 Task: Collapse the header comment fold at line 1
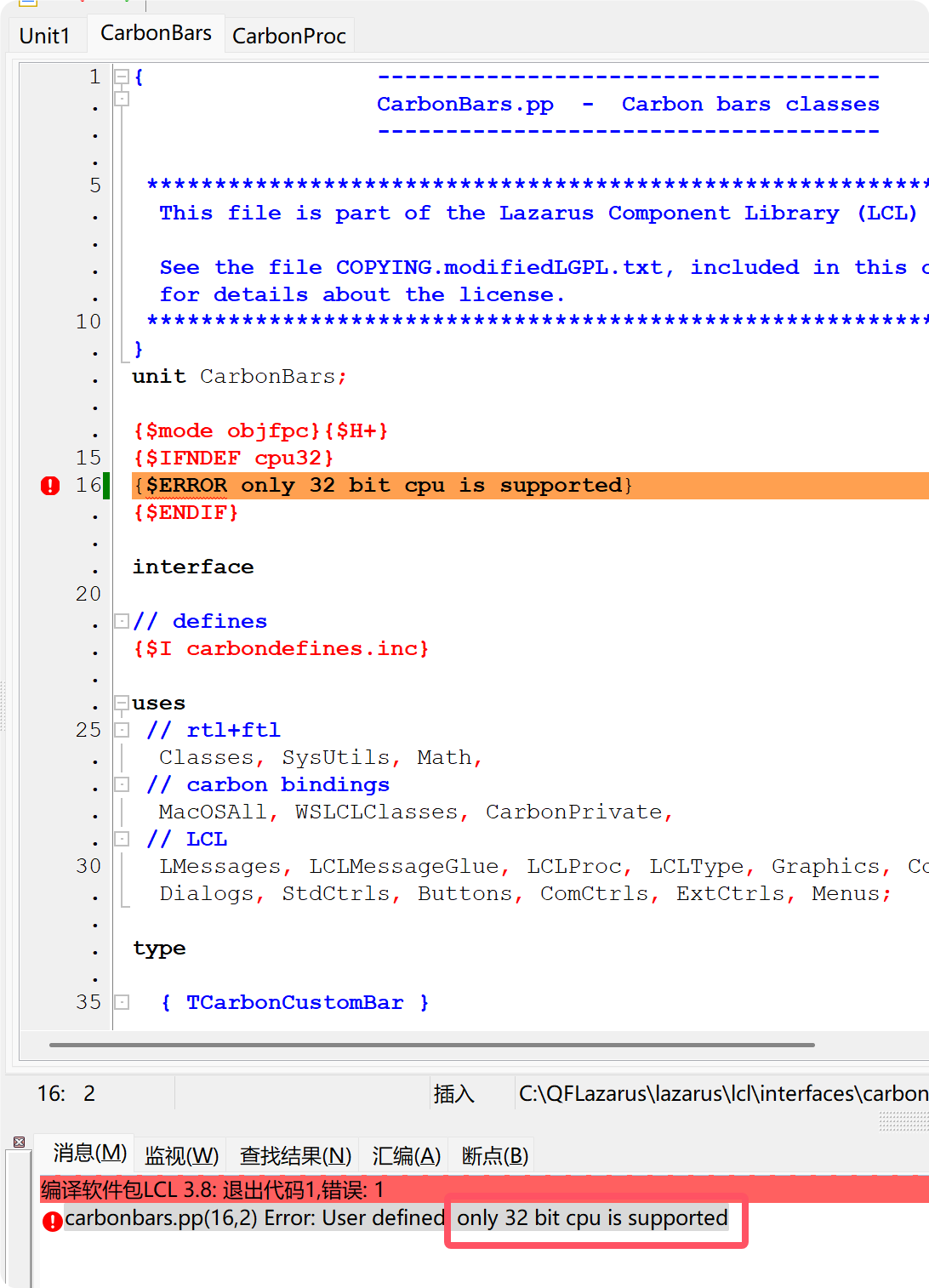[122, 77]
